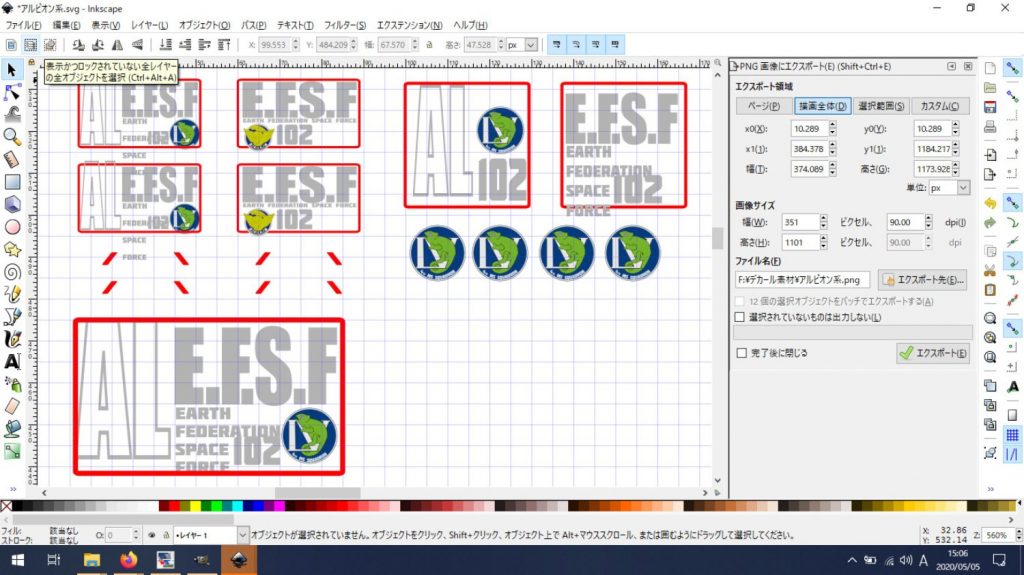This screenshot has height=575, width=1024.
Task: Click Deselect toolbar icon
Action: click(x=50, y=44)
